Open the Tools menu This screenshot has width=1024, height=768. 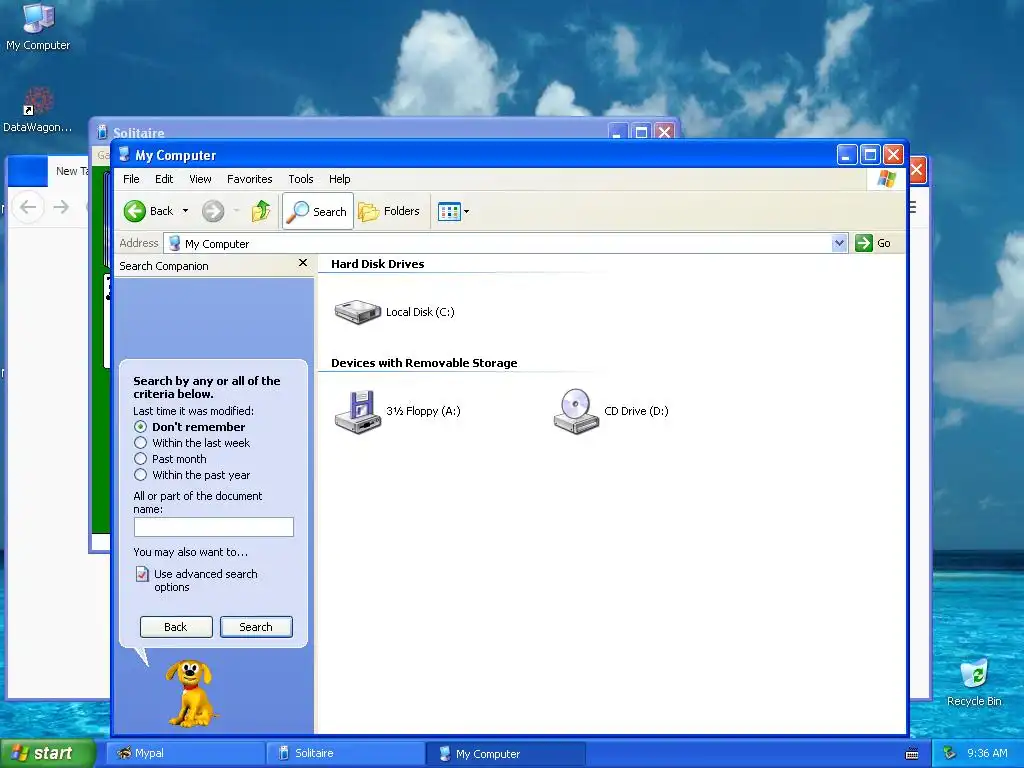(300, 179)
